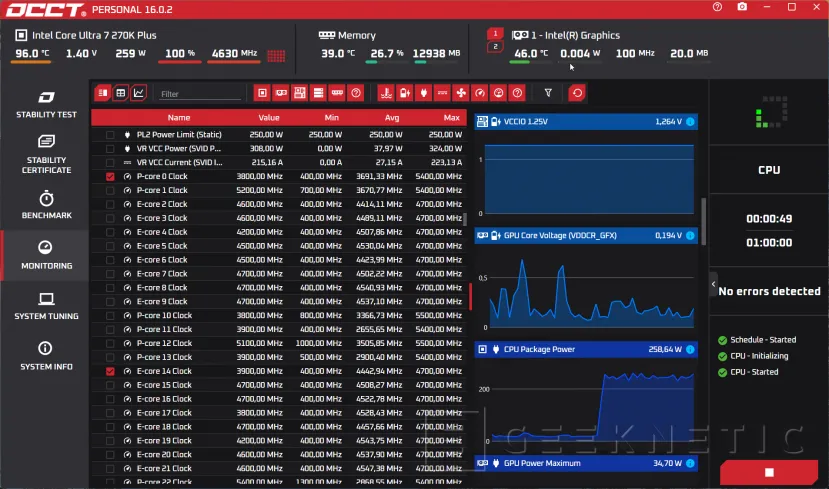Image resolution: width=829 pixels, height=489 pixels.
Task: Toggle the fan sensors filter icon
Action: coord(460,93)
